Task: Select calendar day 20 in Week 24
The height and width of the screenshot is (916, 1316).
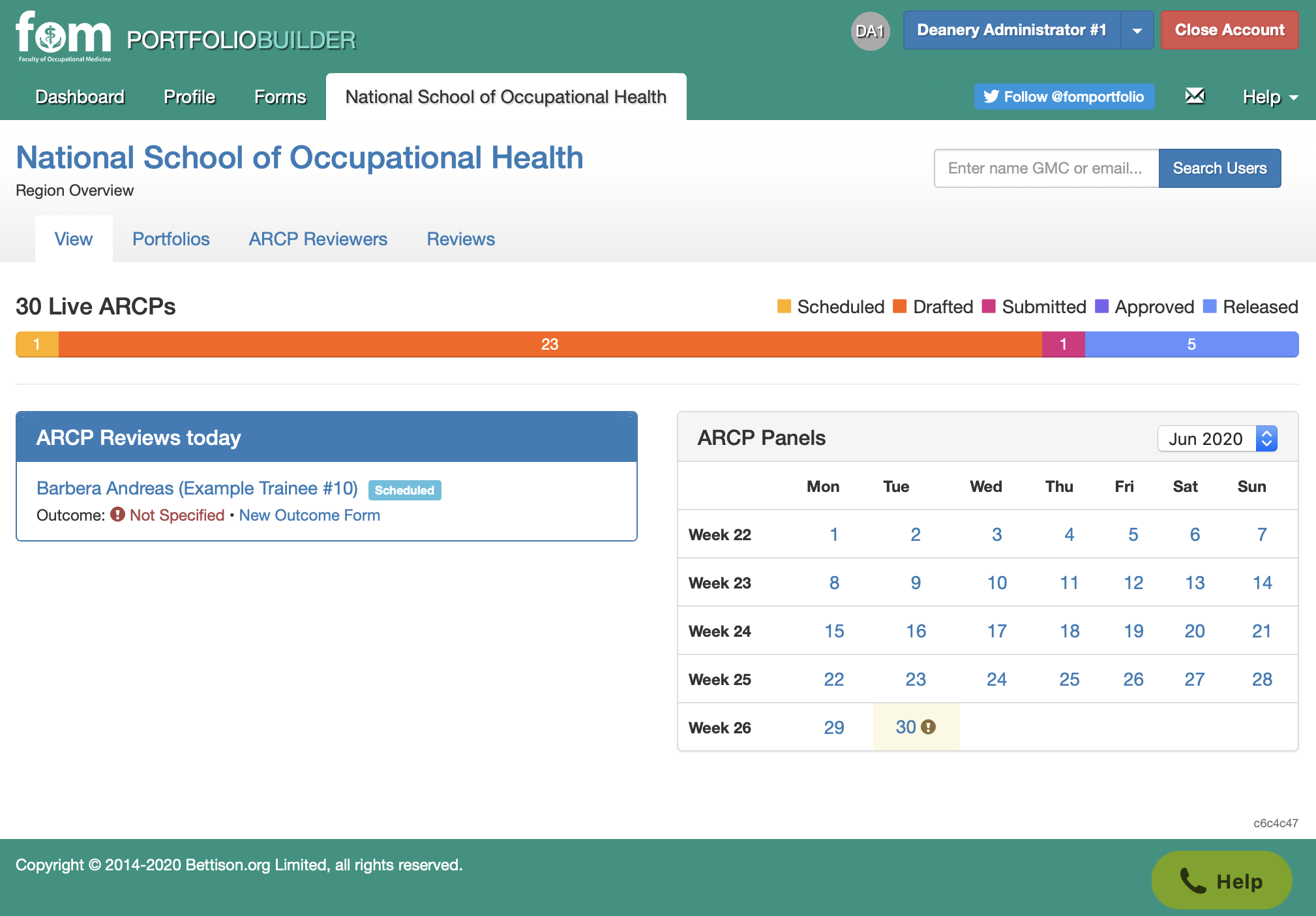Action: [1195, 631]
